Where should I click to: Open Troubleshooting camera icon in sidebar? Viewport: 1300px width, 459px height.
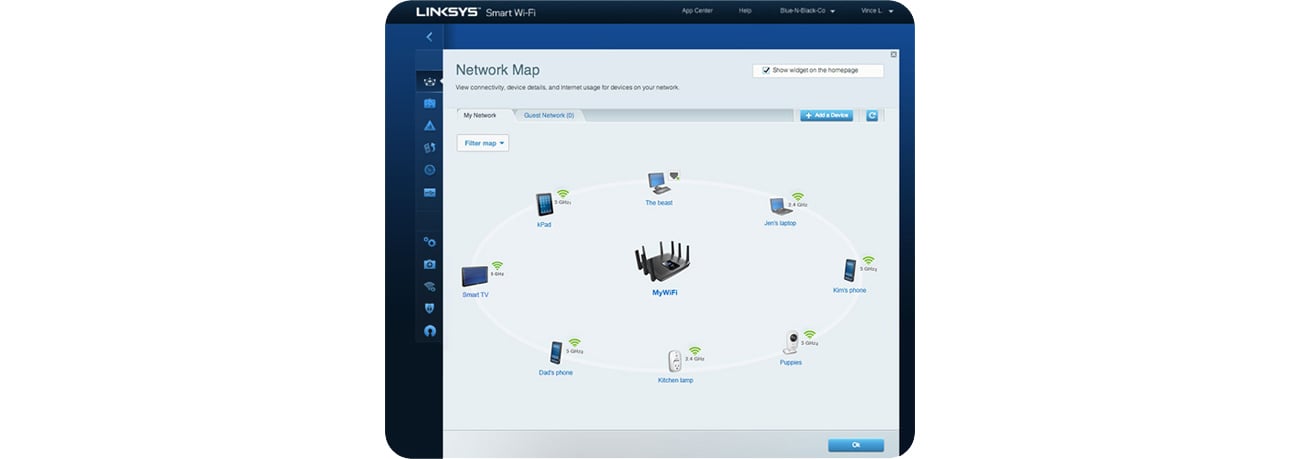pos(429,264)
